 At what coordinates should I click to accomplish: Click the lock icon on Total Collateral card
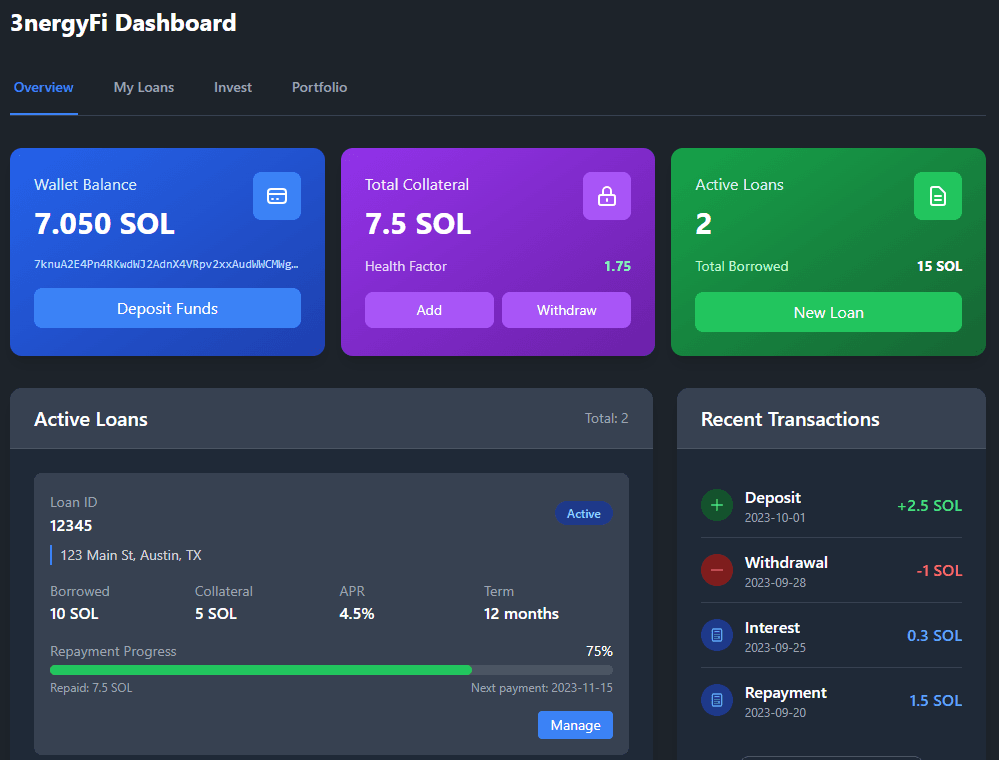[x=607, y=196]
